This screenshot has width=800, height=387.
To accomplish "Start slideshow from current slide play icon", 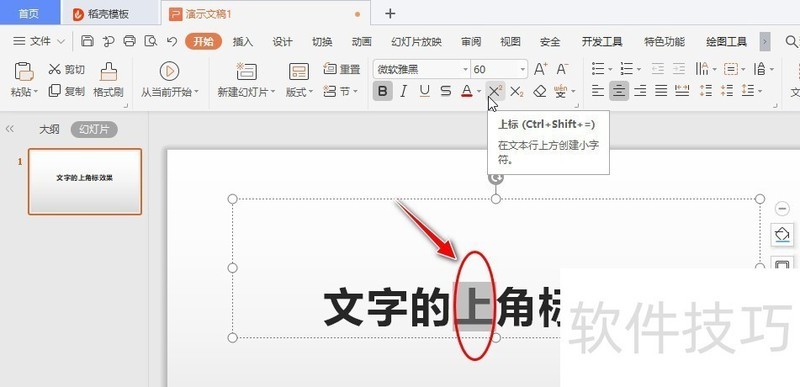I will (169, 71).
